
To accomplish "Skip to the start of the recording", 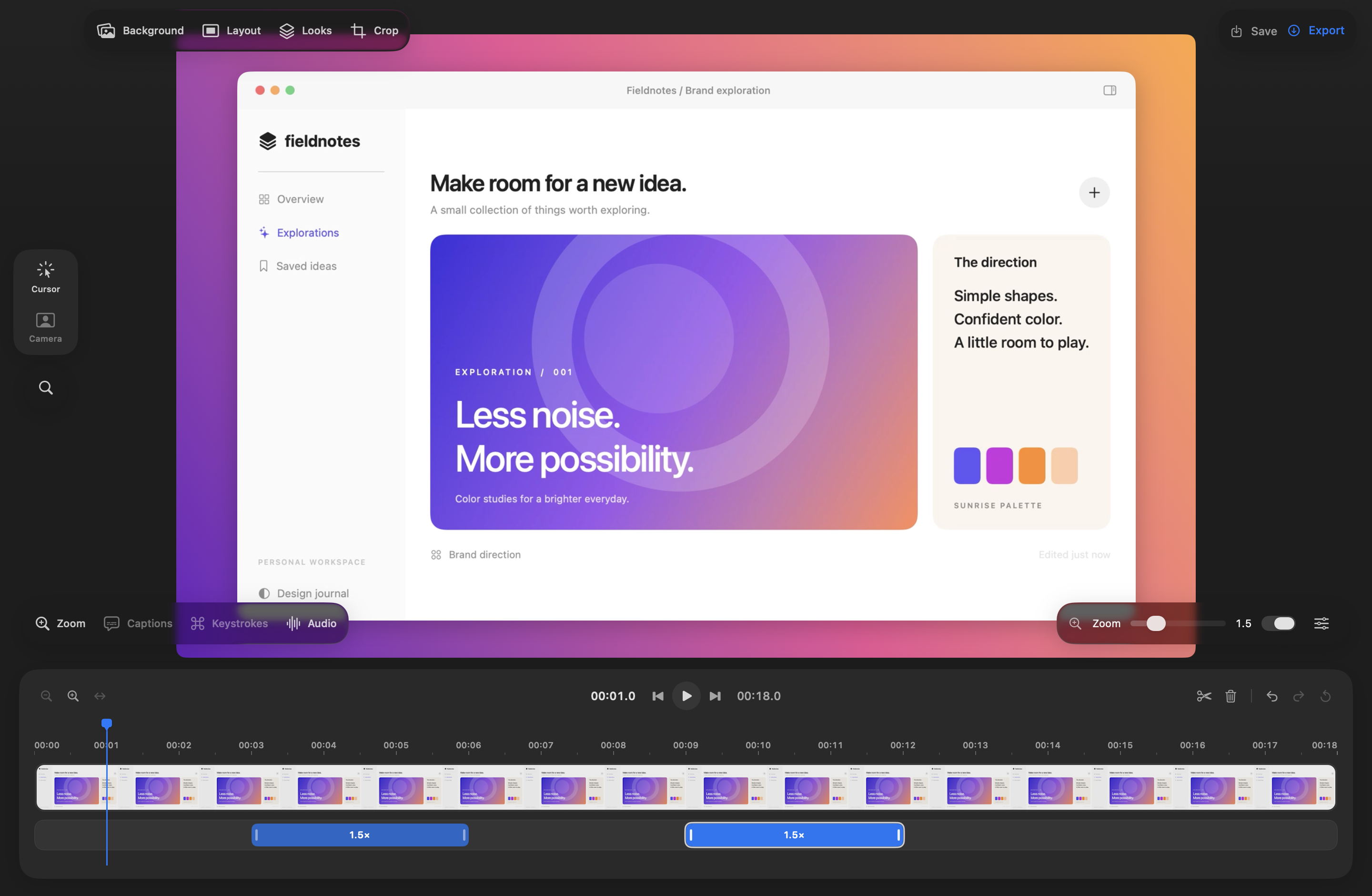I will click(x=658, y=696).
